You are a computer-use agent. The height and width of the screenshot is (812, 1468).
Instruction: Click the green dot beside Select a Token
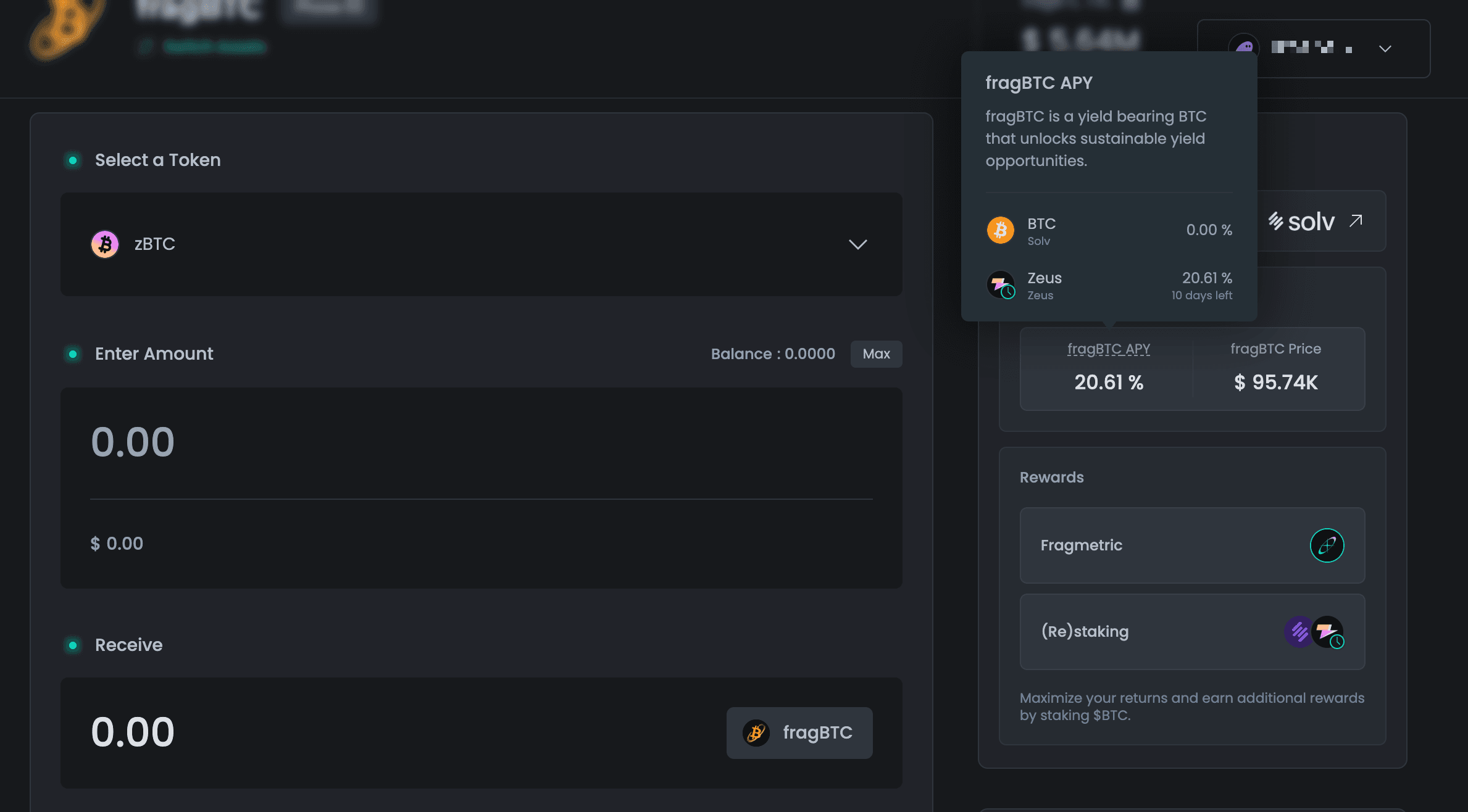tap(73, 160)
